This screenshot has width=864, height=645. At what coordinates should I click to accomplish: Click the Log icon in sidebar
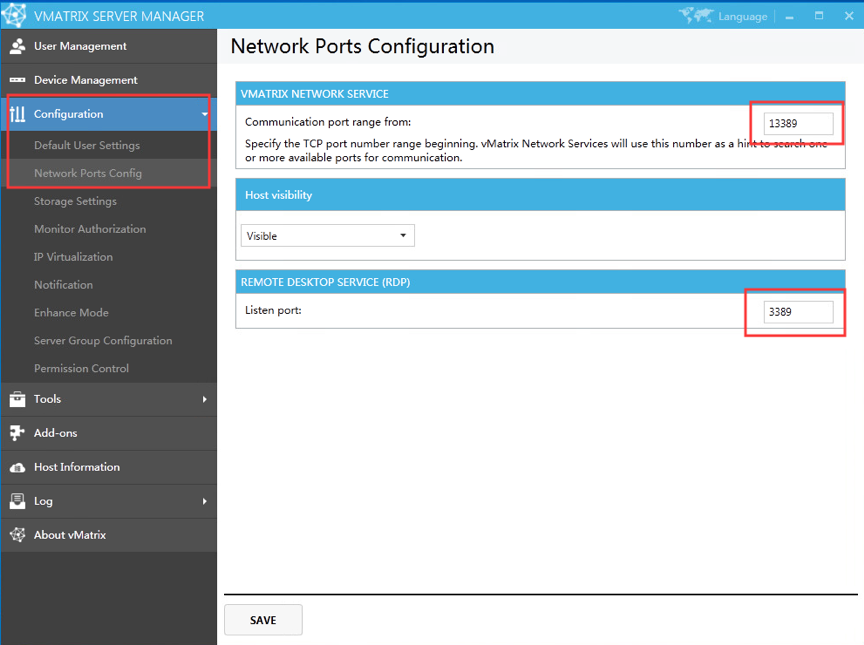[17, 501]
